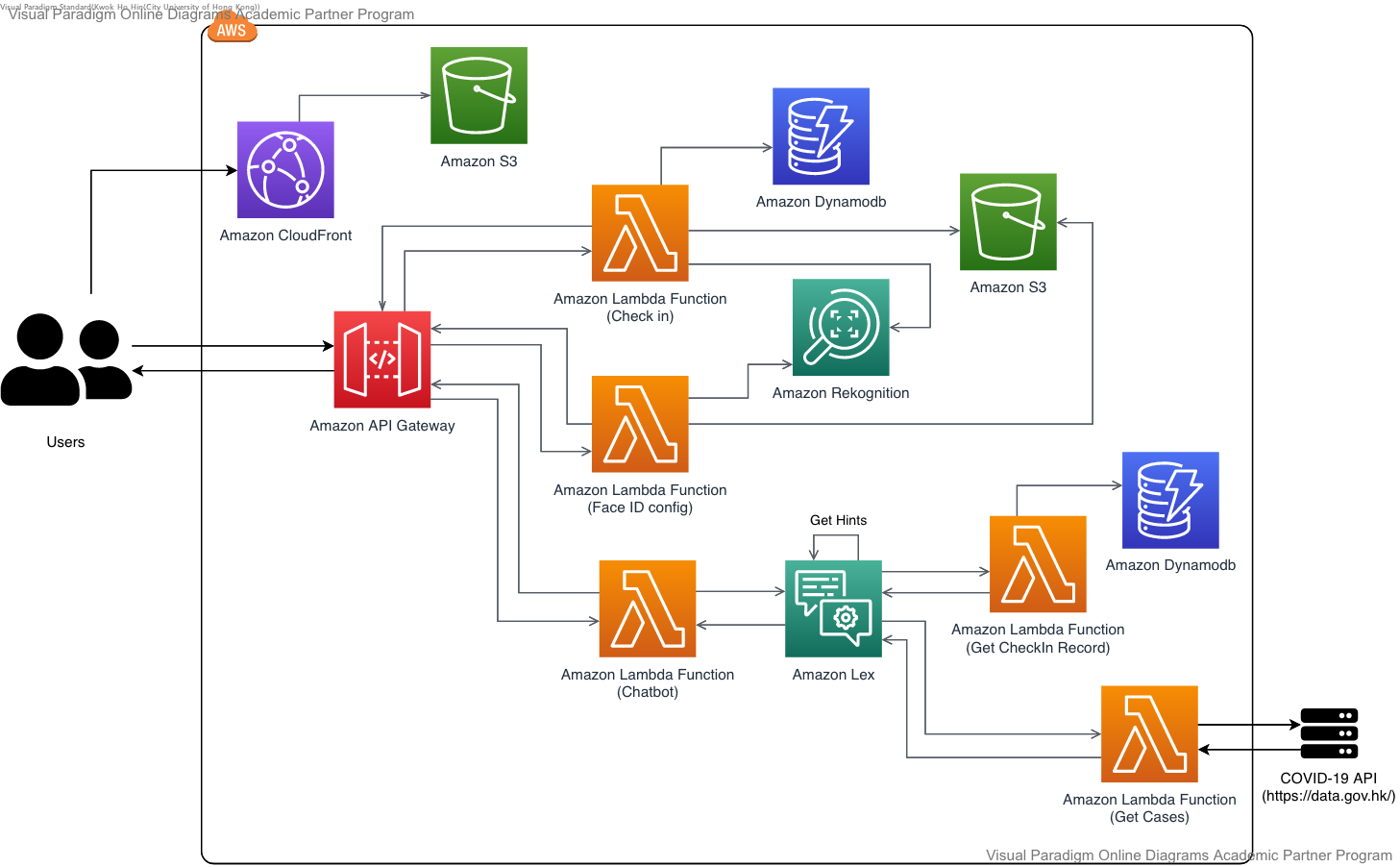Select the Get Cases Lambda icon
Image resolution: width=1400 pixels, height=867 pixels.
[1149, 733]
